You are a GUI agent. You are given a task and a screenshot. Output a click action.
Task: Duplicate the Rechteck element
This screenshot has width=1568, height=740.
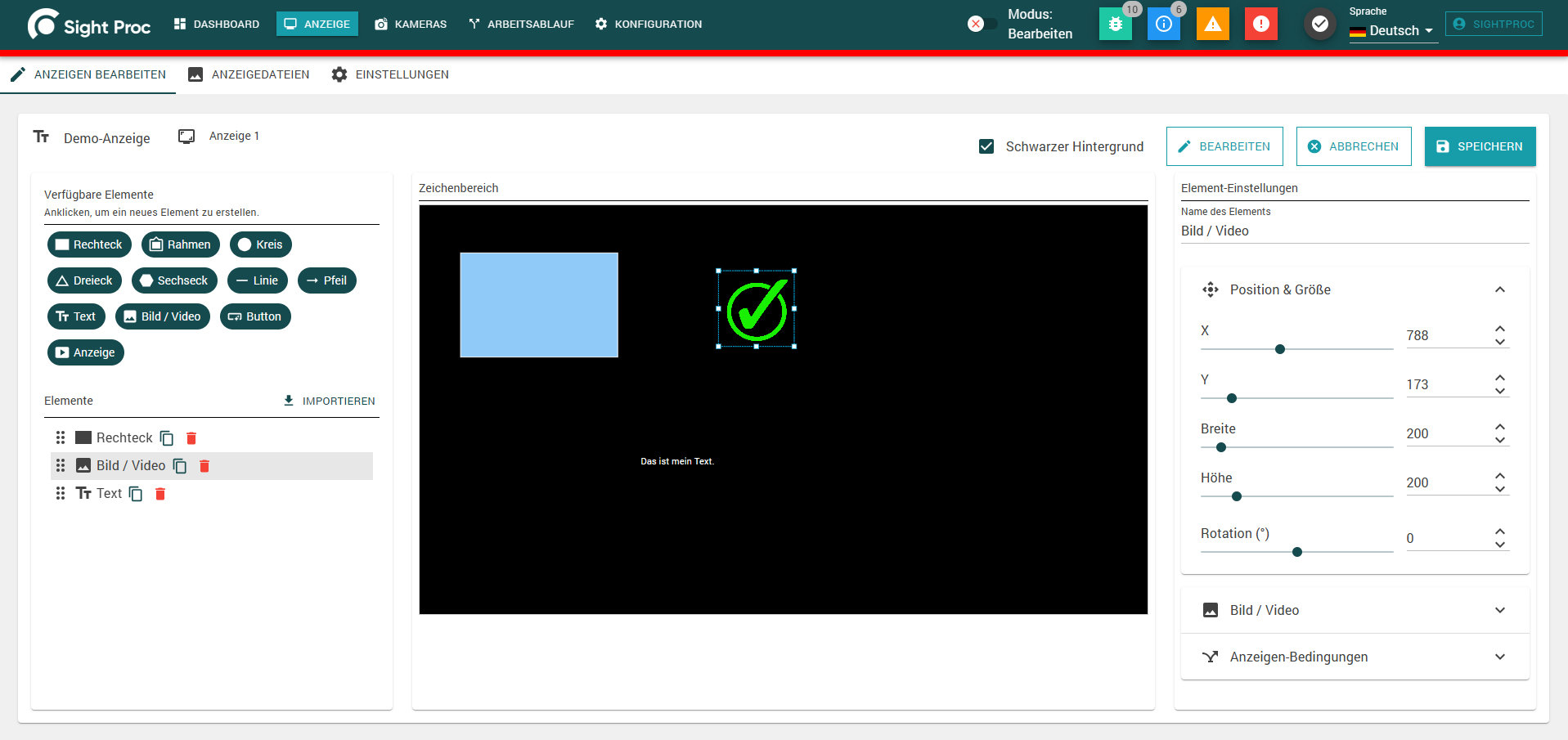[x=167, y=438]
